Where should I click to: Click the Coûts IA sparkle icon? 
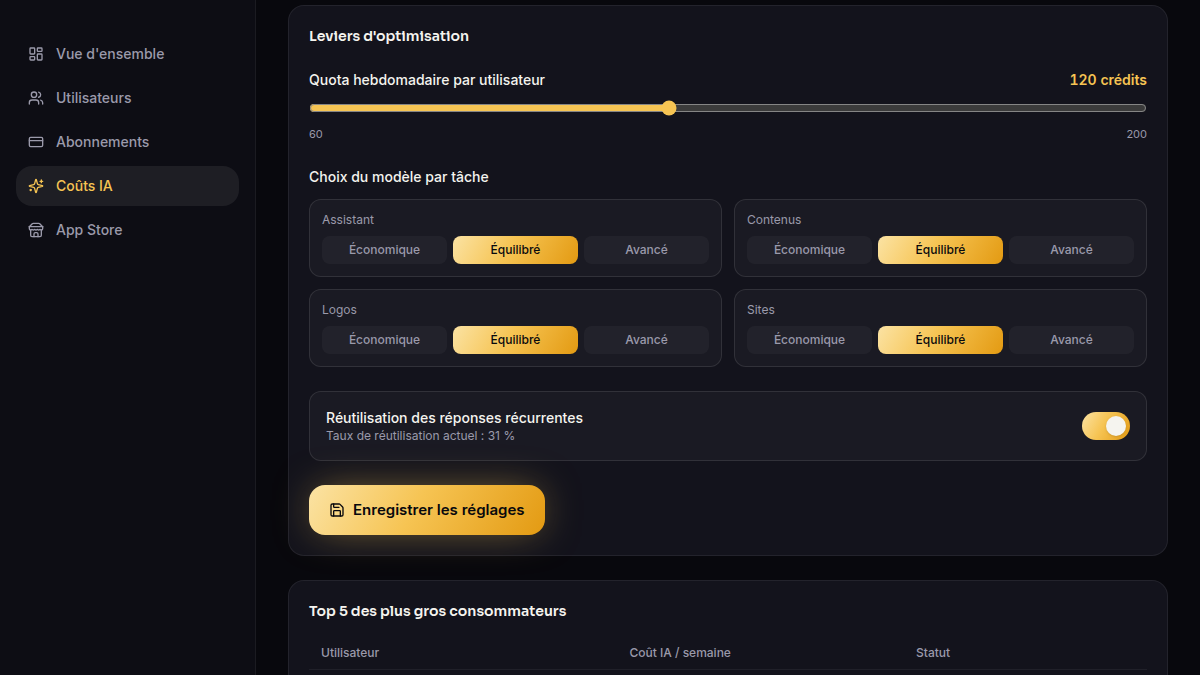tap(36, 186)
